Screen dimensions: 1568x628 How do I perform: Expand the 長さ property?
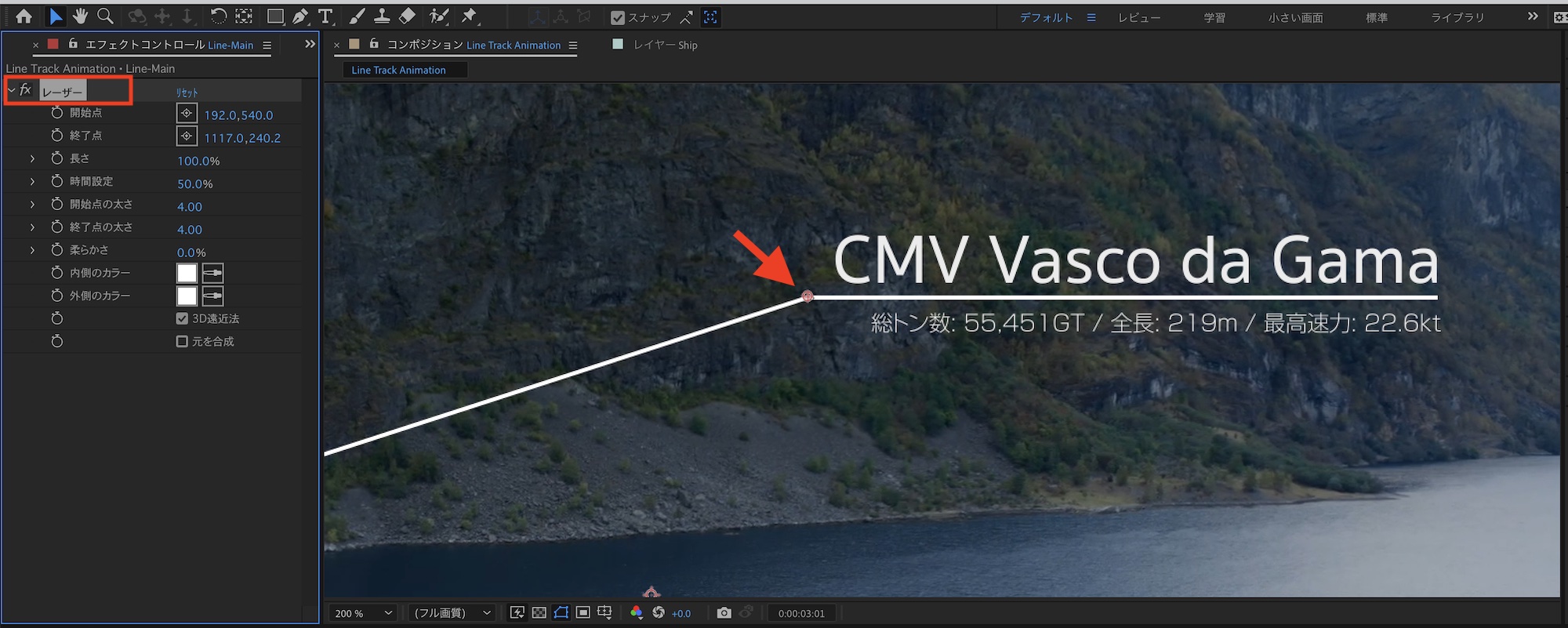tap(32, 158)
